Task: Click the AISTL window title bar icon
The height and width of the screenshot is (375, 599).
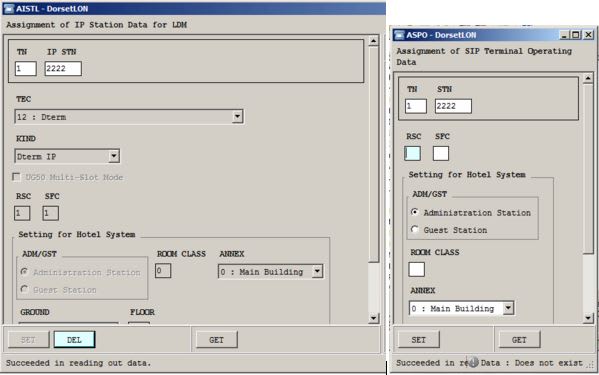Action: (x=8, y=8)
